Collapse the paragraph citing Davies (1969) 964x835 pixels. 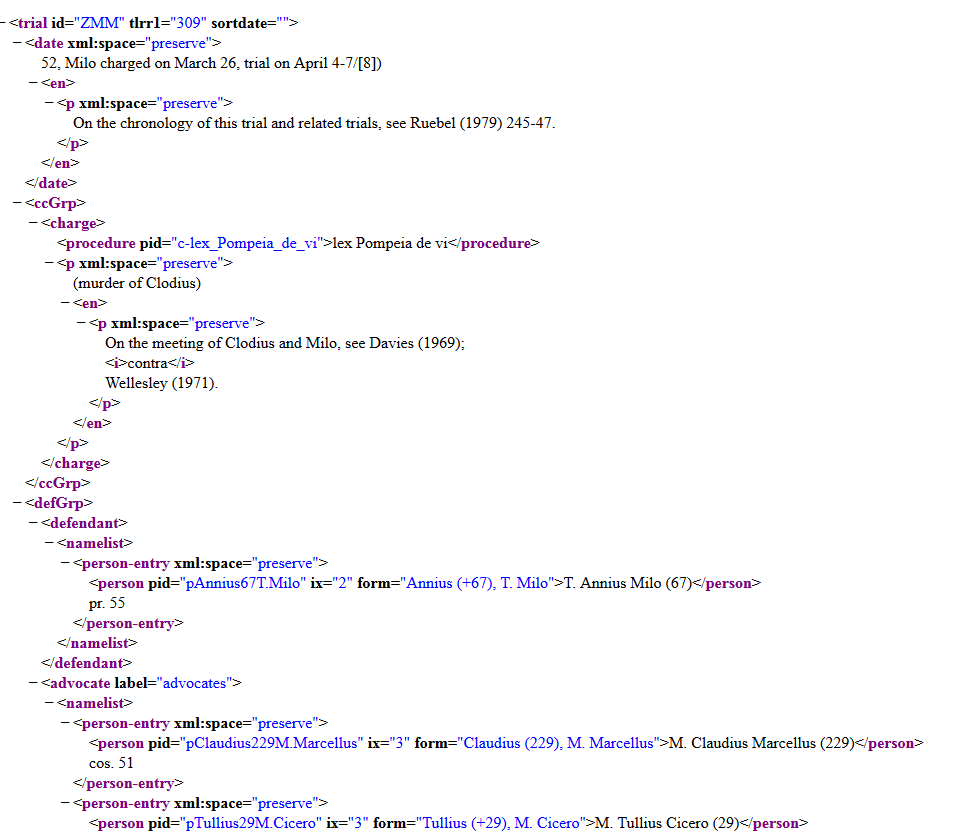(81, 323)
